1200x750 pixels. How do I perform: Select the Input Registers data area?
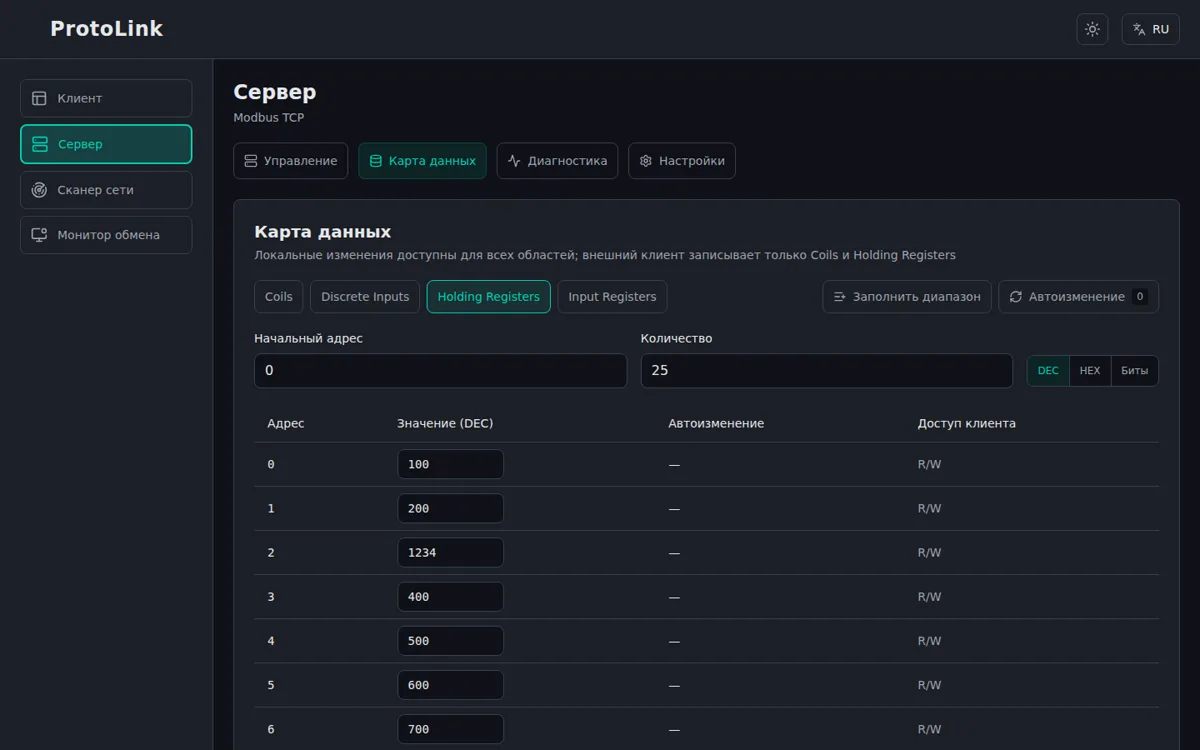[612, 297]
